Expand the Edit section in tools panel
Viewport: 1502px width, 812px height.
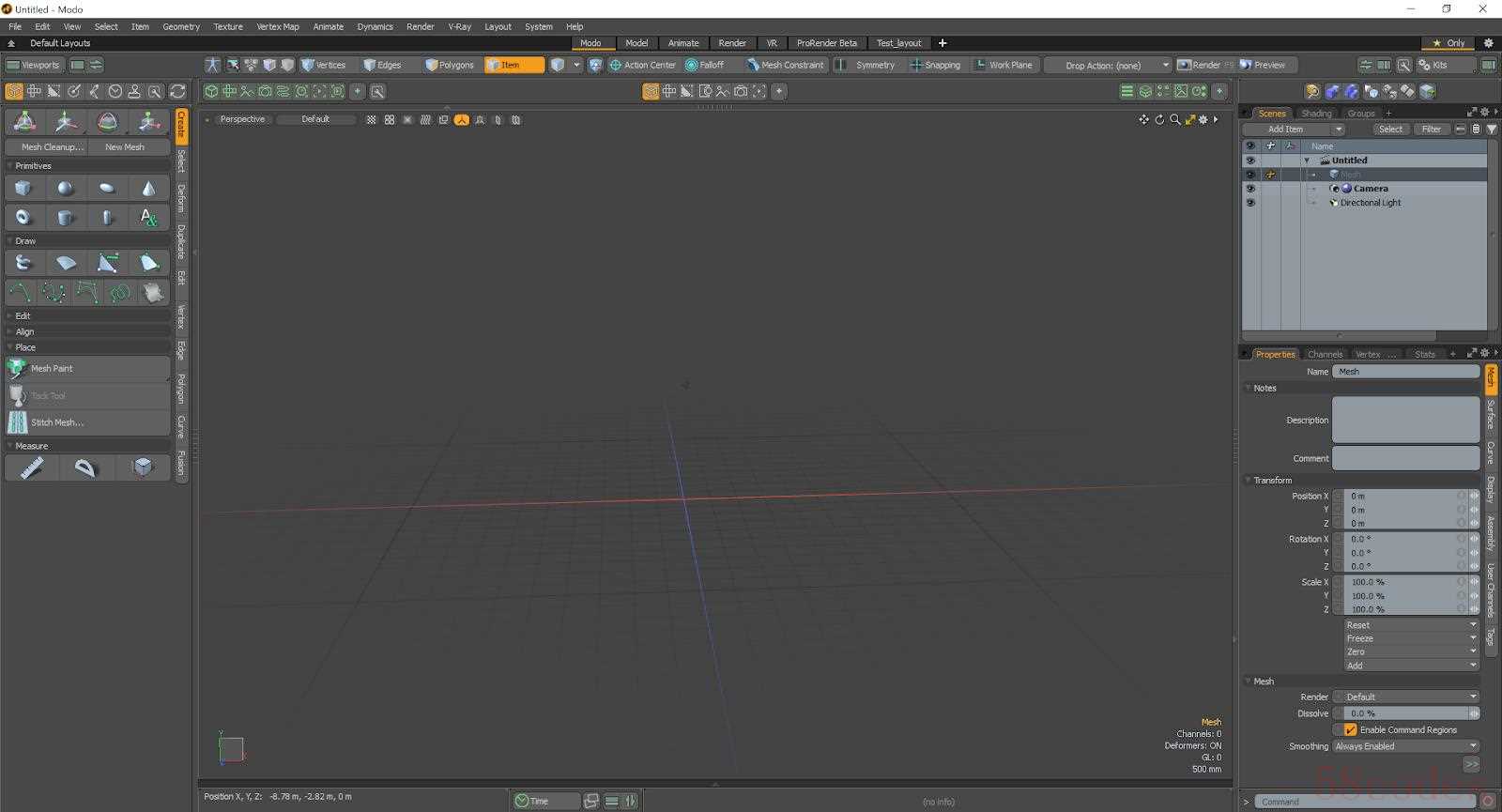tap(23, 316)
